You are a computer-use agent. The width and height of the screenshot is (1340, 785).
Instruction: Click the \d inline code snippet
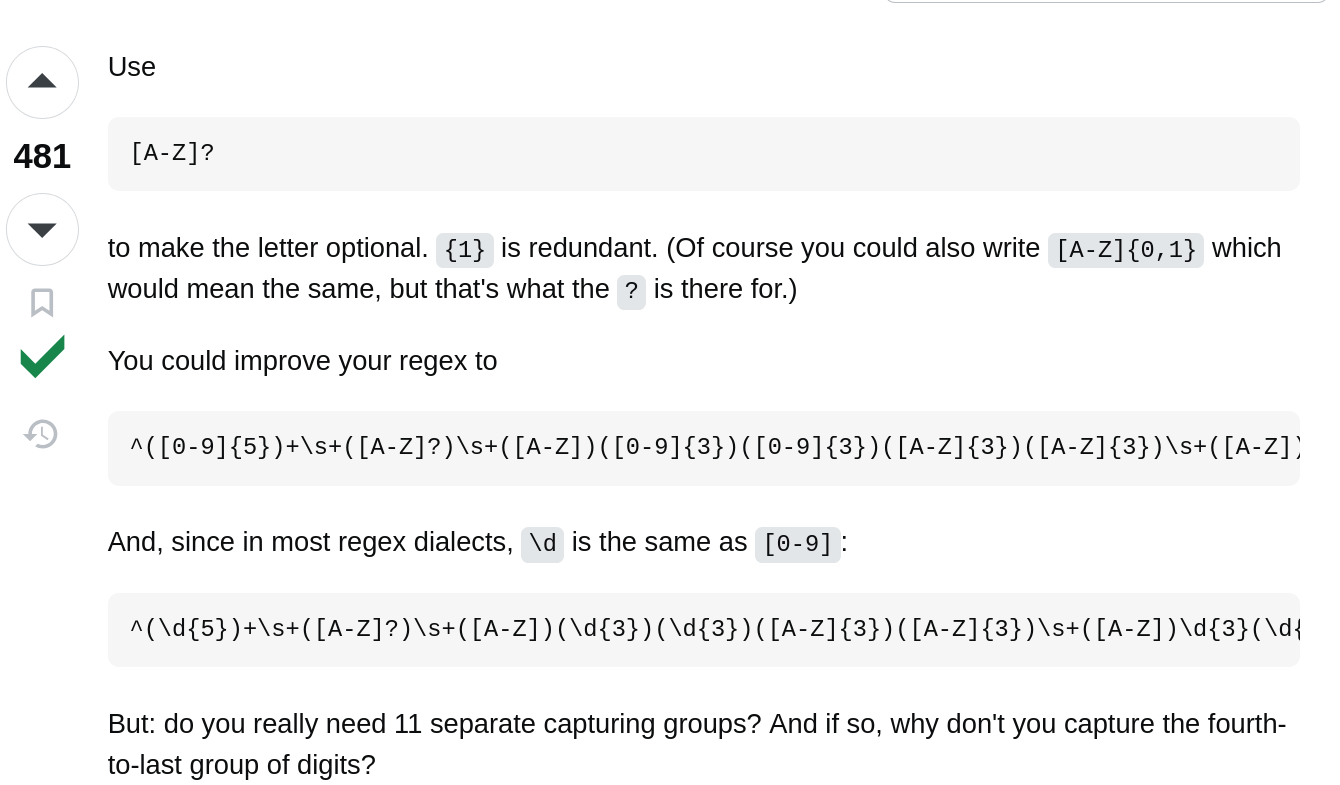(542, 544)
